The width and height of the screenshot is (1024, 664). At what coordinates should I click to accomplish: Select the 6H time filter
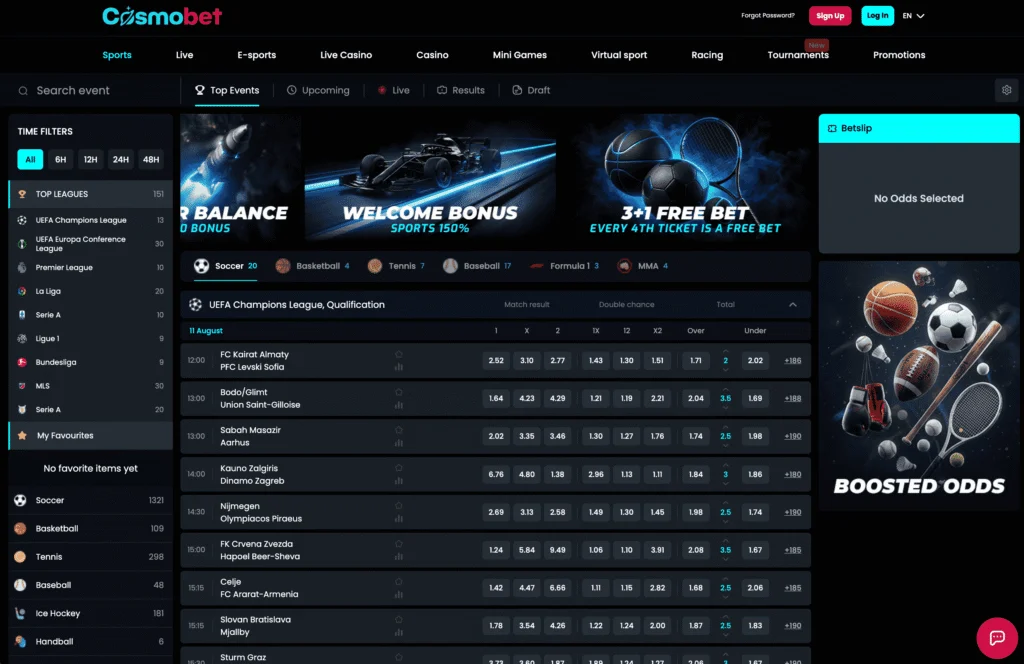tap(60, 159)
